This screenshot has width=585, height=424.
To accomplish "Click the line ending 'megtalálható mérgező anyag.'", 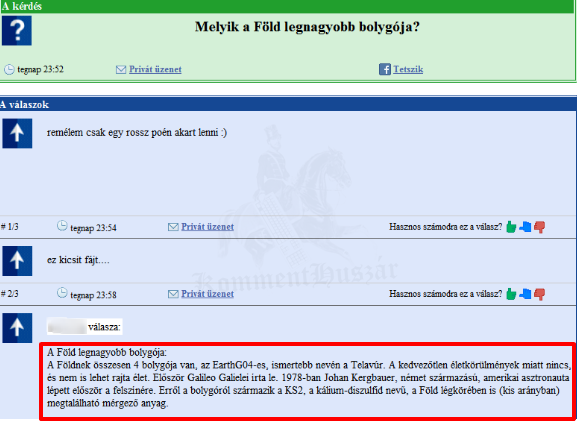I will pyautogui.click(x=107, y=403).
